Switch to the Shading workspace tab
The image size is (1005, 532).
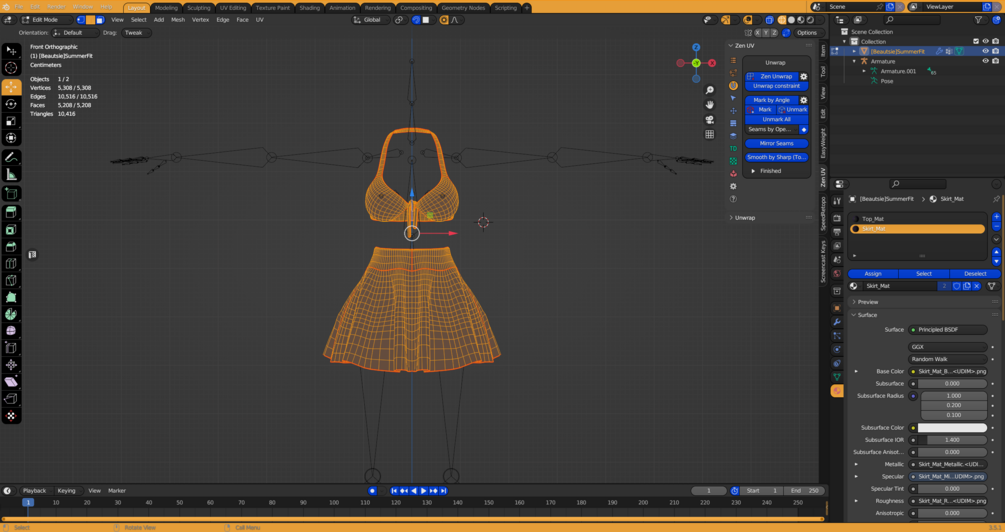[310, 8]
